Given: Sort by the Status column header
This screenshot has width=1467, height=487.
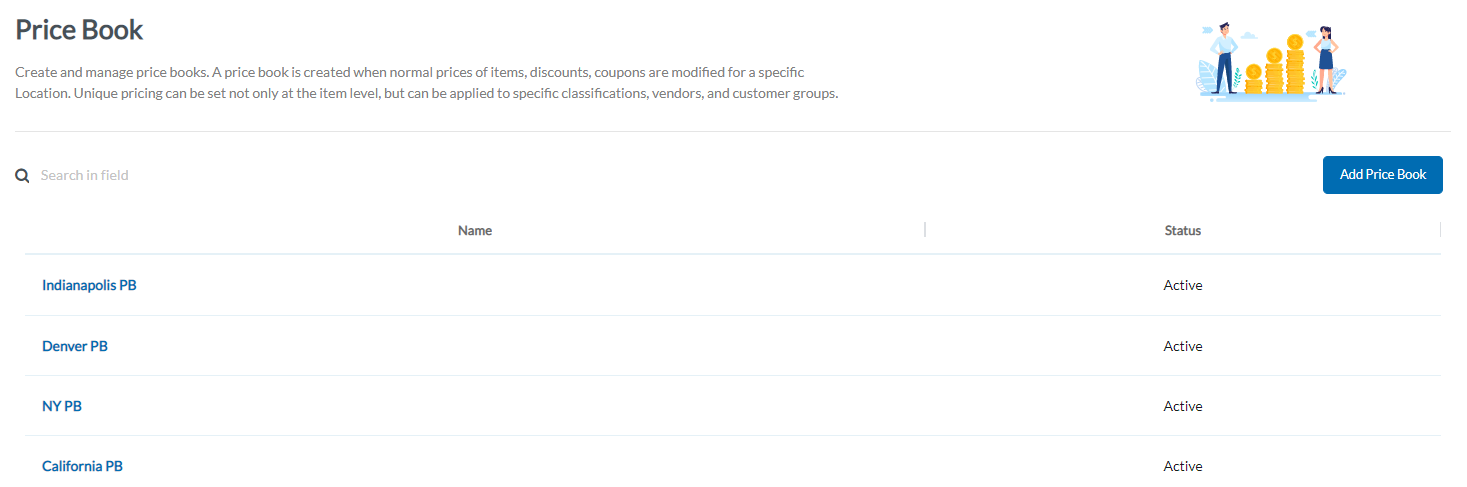Looking at the screenshot, I should pos(1183,231).
